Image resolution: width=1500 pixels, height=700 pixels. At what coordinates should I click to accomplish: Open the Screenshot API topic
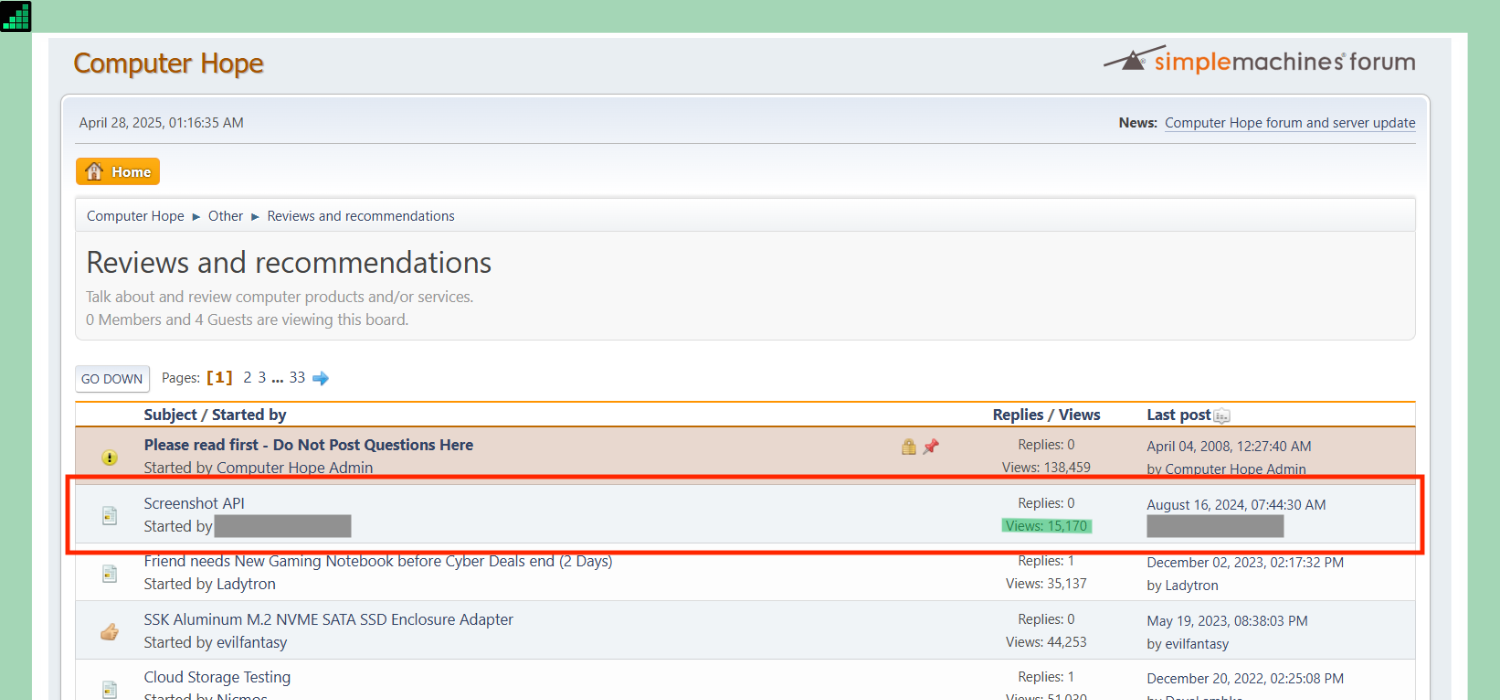pos(194,504)
